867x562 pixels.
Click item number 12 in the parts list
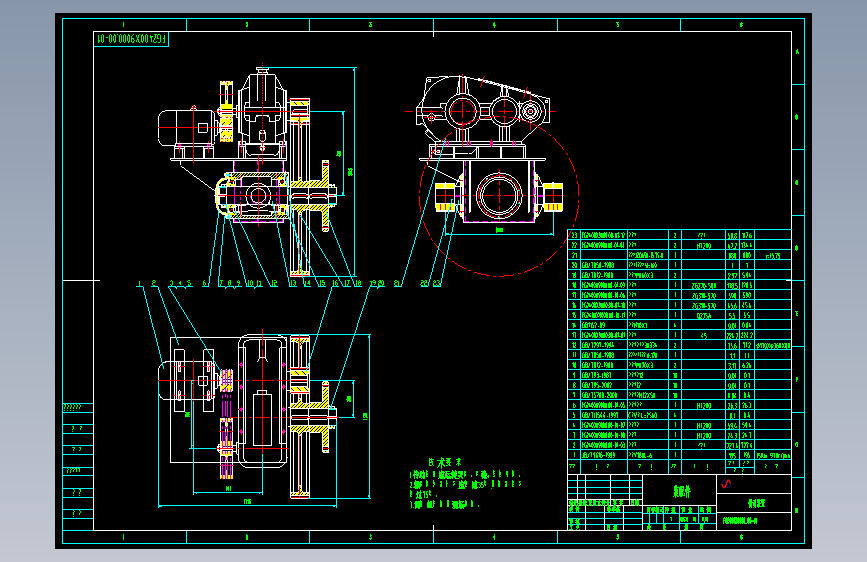(x=574, y=345)
